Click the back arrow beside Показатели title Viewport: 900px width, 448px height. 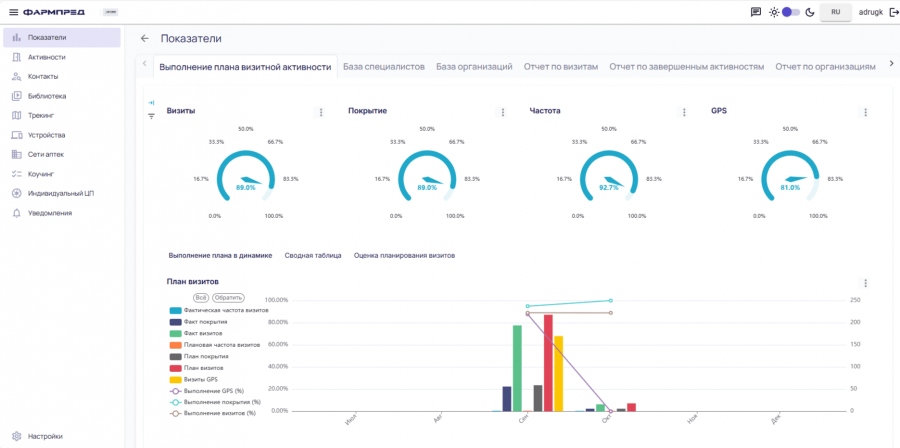point(144,38)
